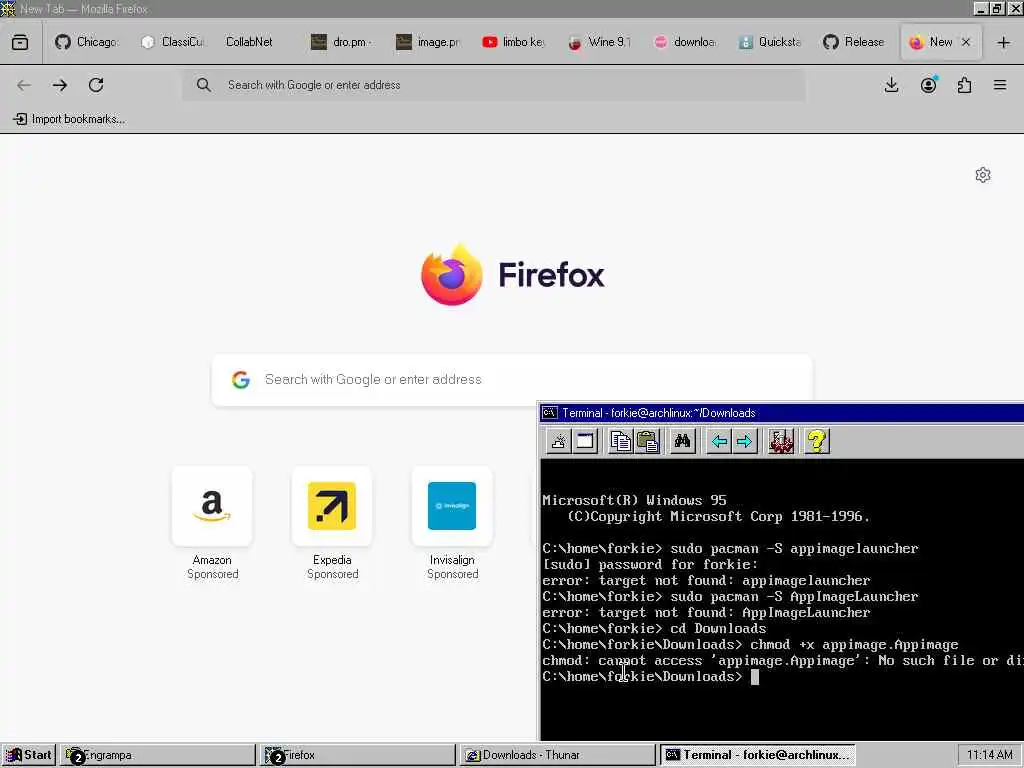The height and width of the screenshot is (768, 1024).
Task: Switch to the dro.pm tab
Action: [342, 42]
